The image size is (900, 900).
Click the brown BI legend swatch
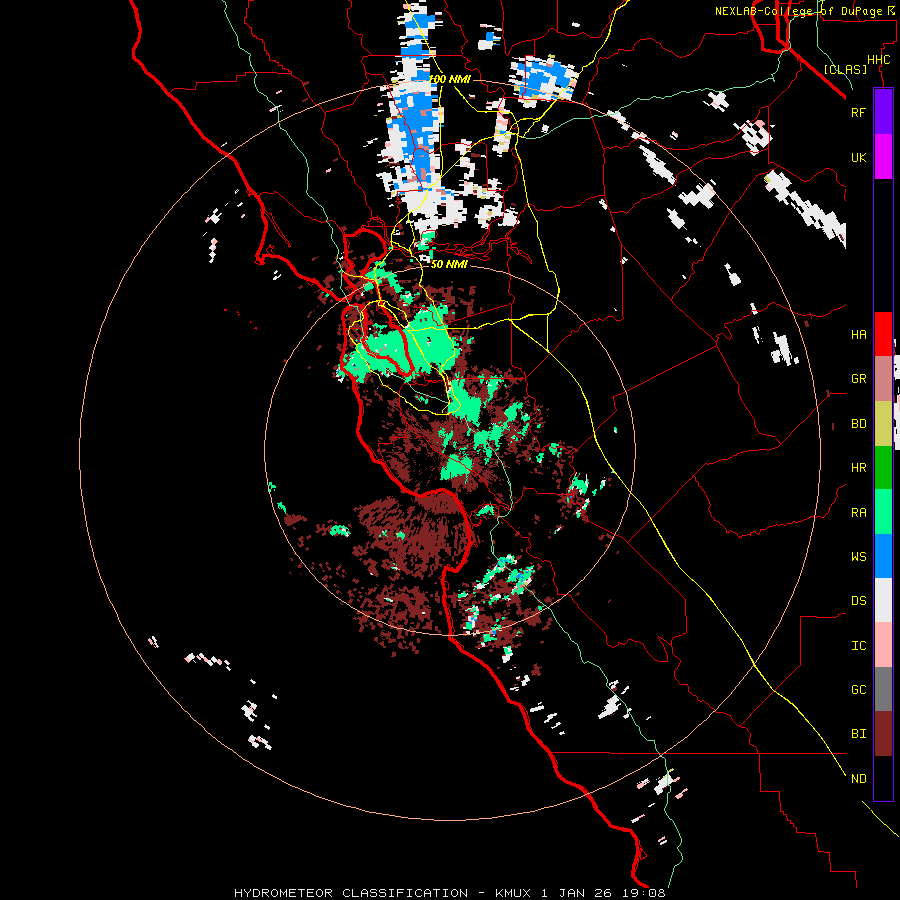click(x=883, y=734)
